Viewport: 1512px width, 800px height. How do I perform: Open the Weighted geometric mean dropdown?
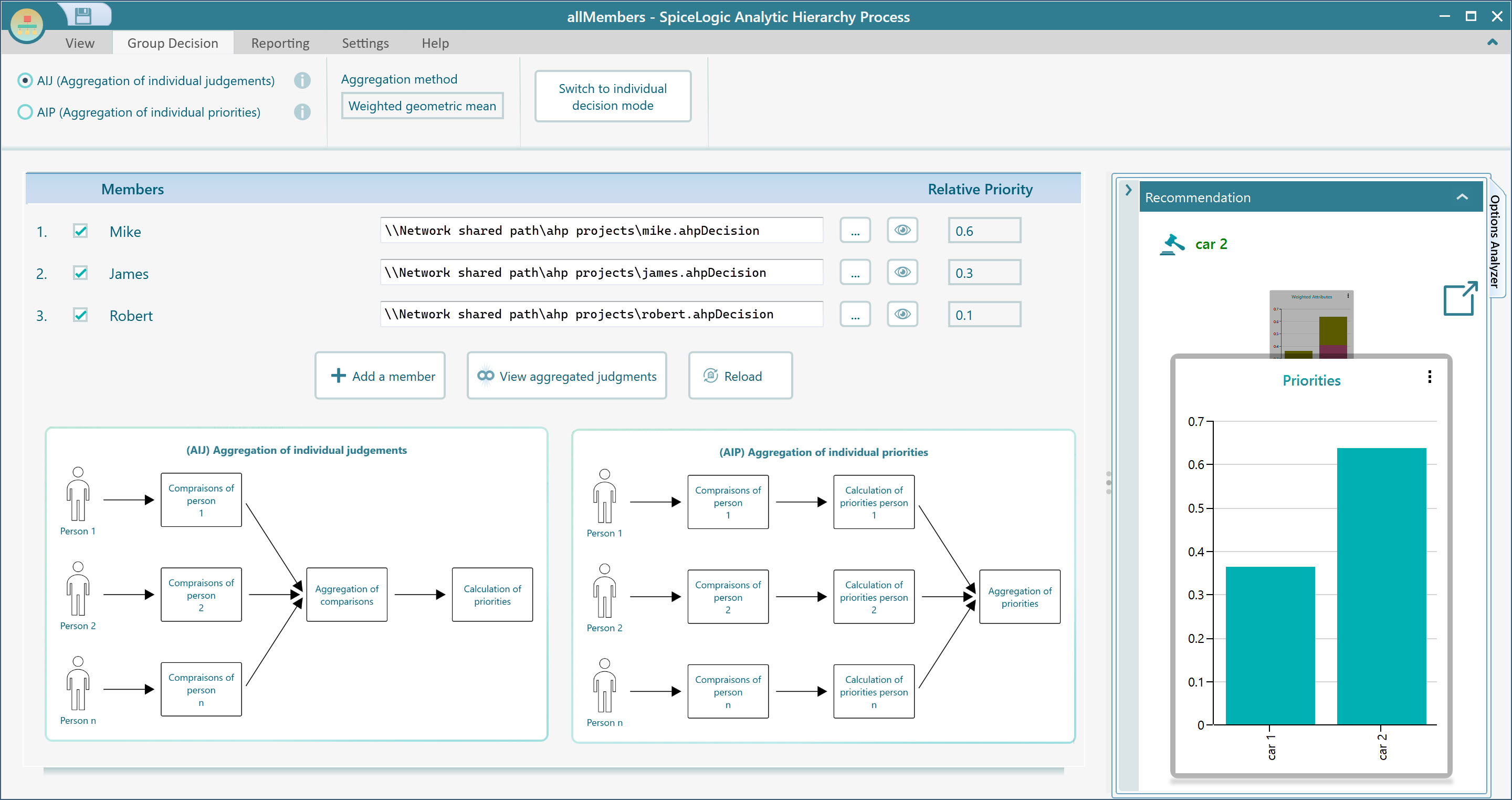point(422,106)
